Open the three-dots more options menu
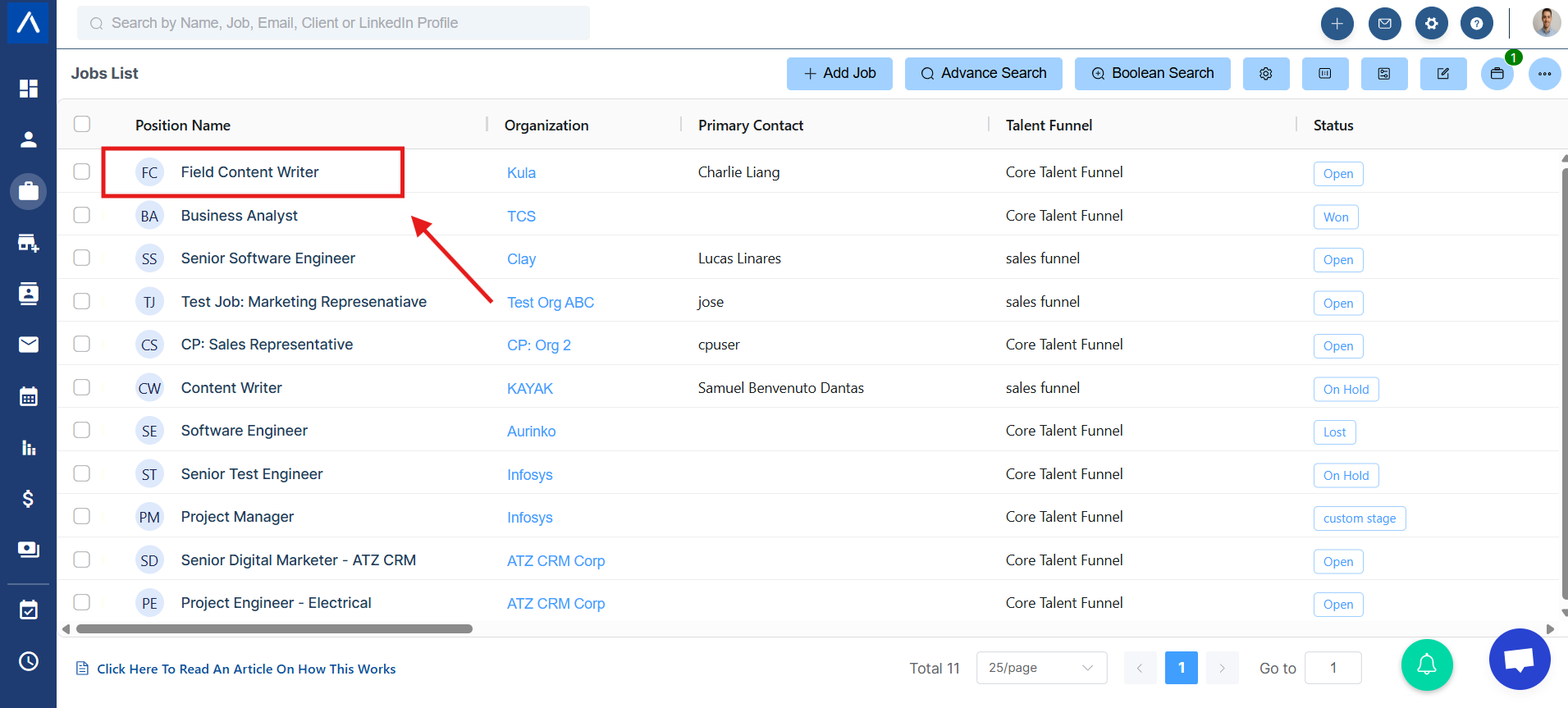Image resolution: width=1568 pixels, height=708 pixels. 1544,74
